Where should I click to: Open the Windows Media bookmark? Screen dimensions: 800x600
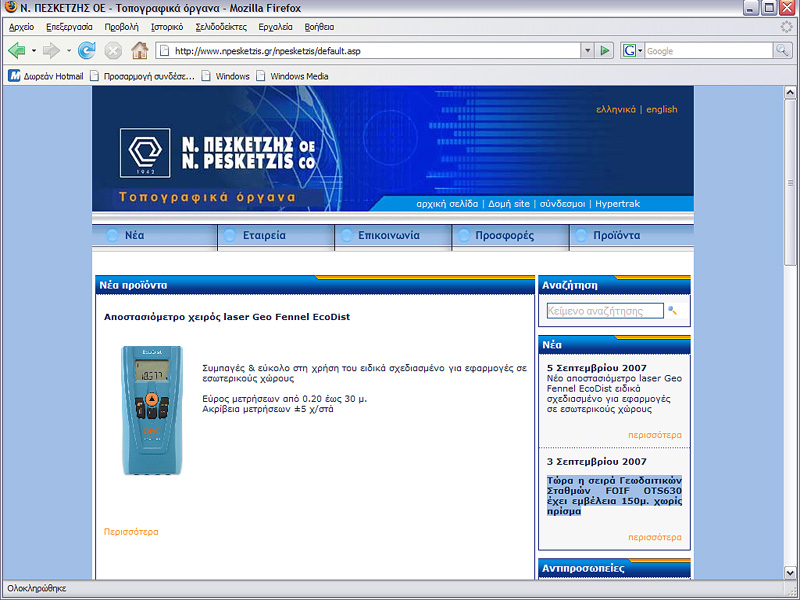pos(292,76)
